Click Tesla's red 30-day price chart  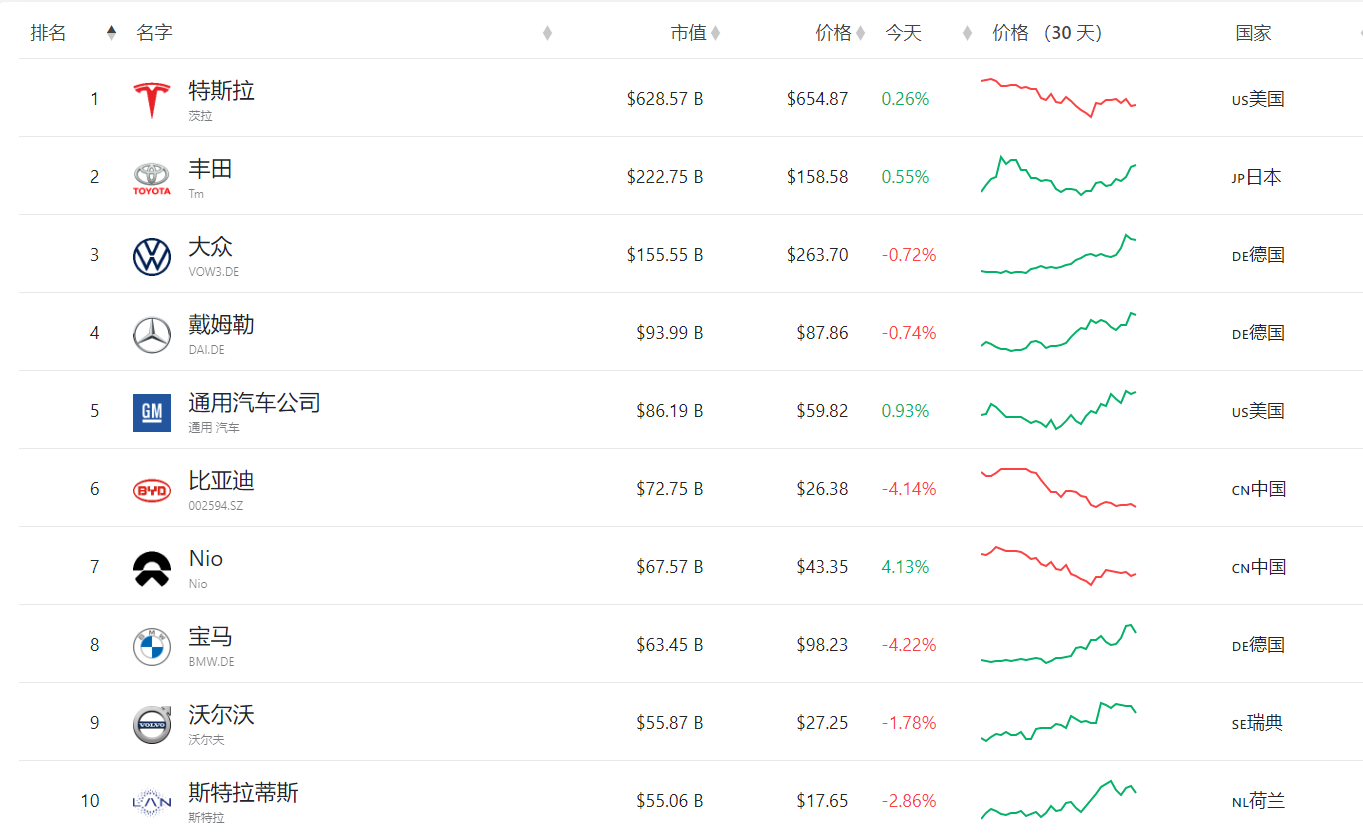(1059, 98)
